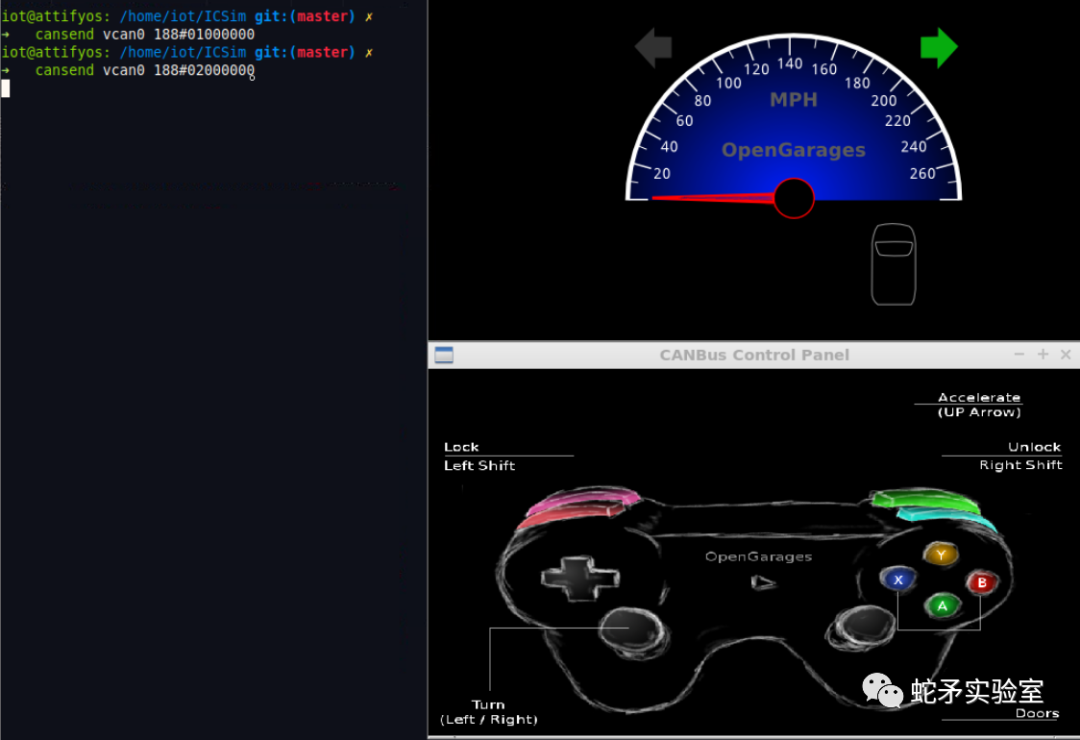Click the 140 mark on speedometer
Image resolution: width=1080 pixels, height=740 pixels.
[x=790, y=64]
